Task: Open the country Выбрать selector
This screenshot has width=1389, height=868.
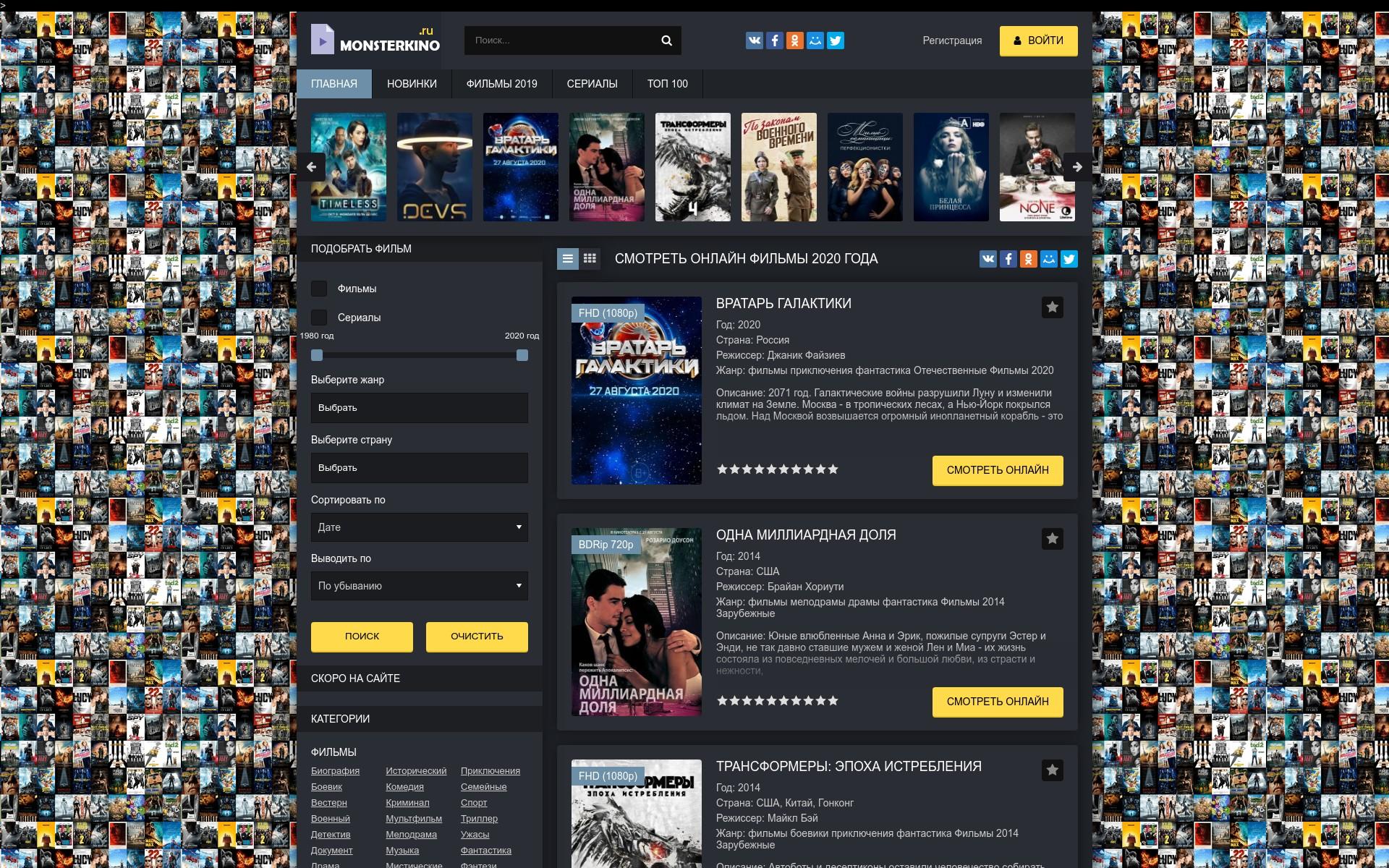Action: (420, 468)
